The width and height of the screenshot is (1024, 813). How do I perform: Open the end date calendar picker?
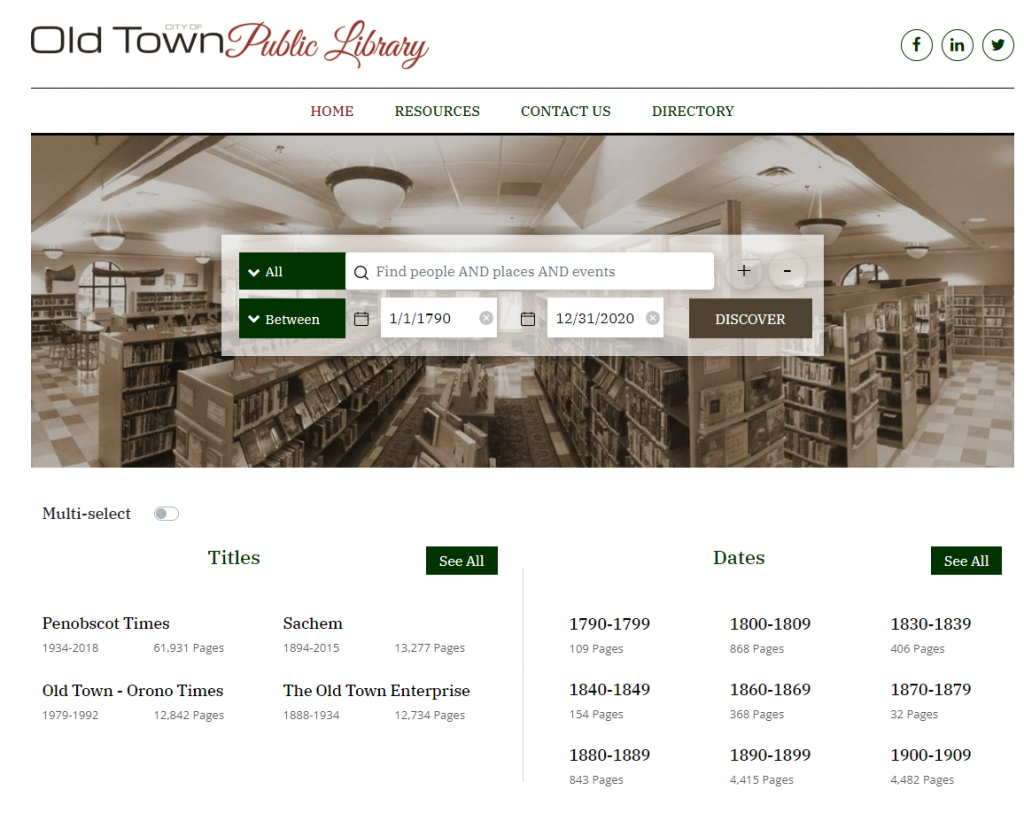529,318
